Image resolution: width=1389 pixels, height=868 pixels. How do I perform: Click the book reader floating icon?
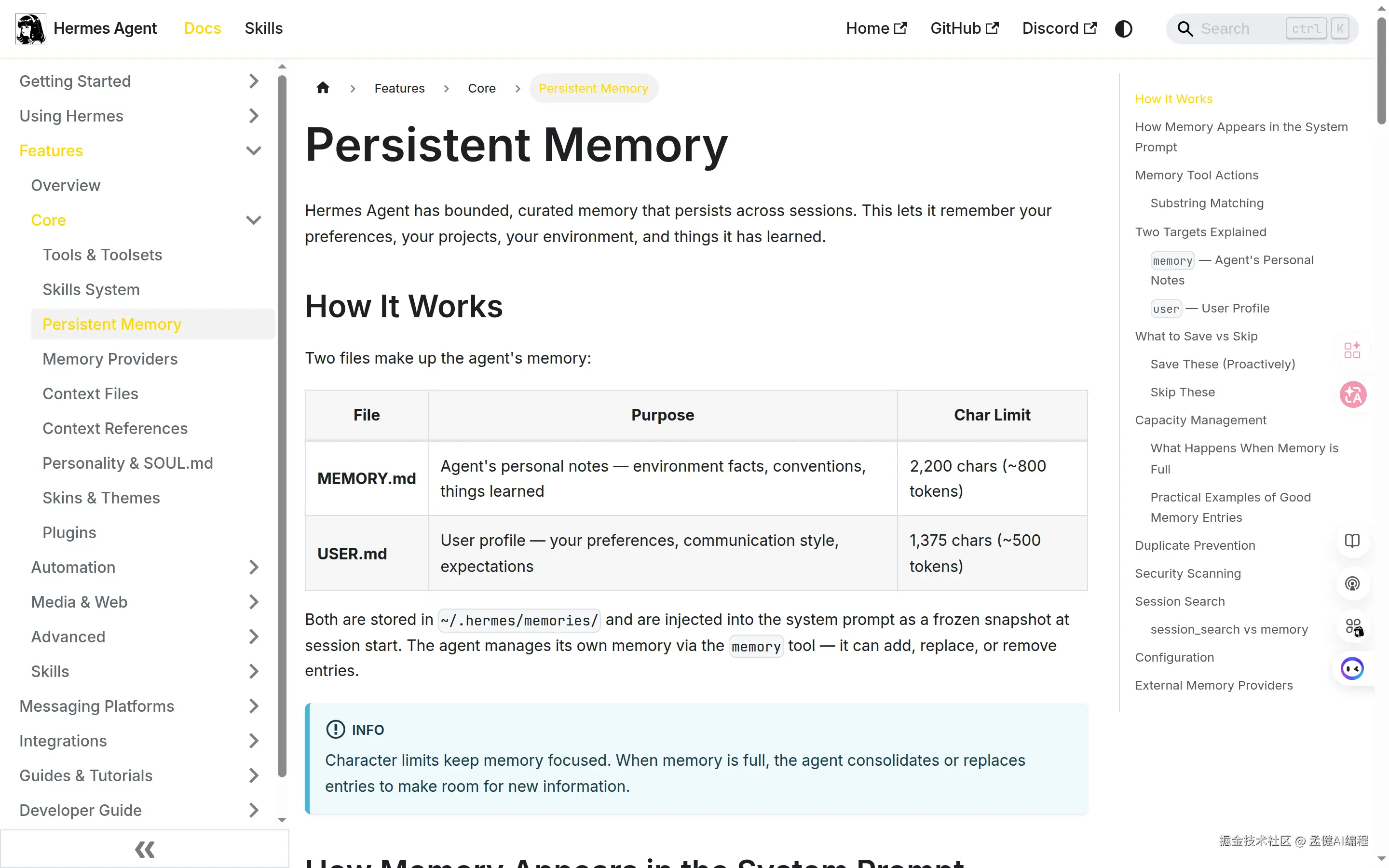coord(1352,541)
